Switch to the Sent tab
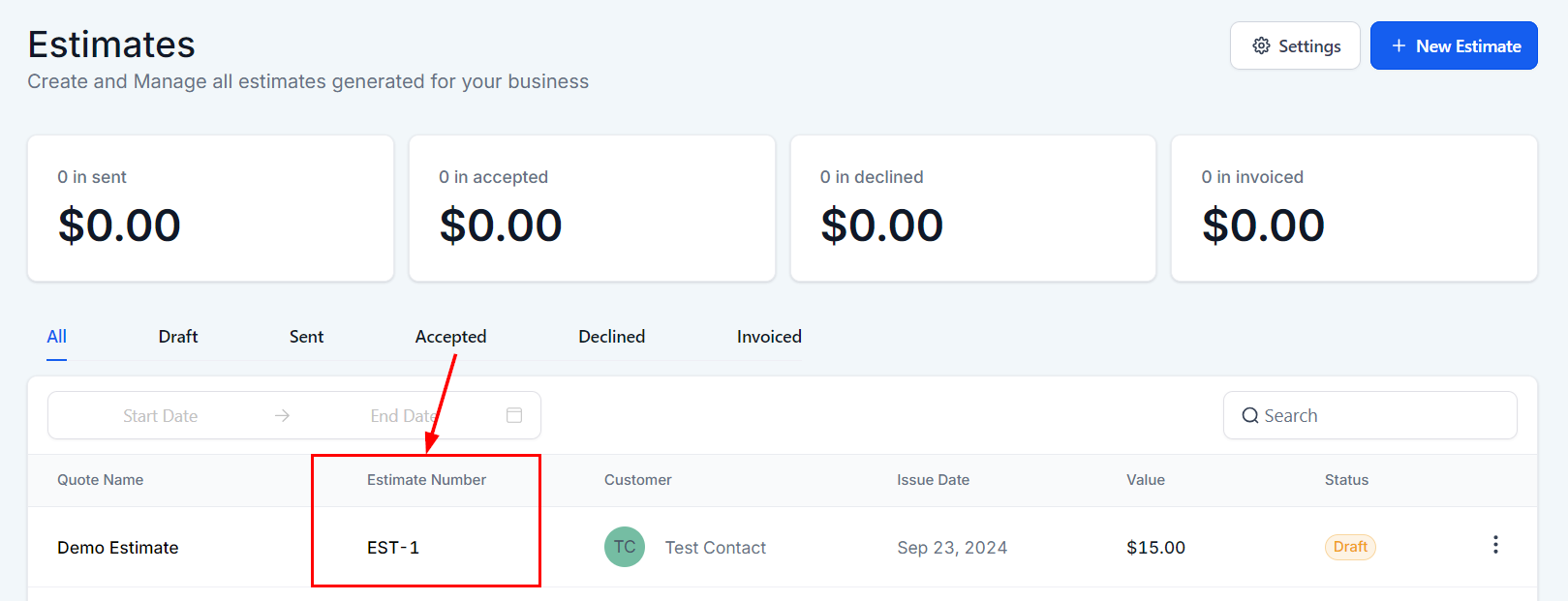This screenshot has width=1568, height=601. click(x=306, y=337)
